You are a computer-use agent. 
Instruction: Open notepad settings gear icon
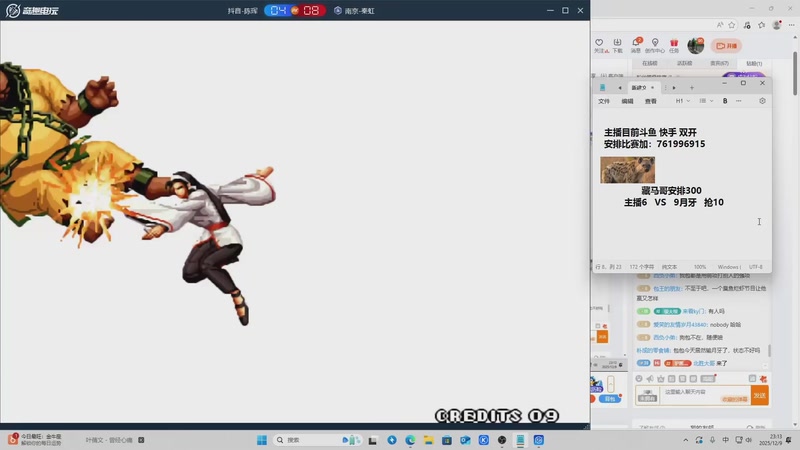762,101
